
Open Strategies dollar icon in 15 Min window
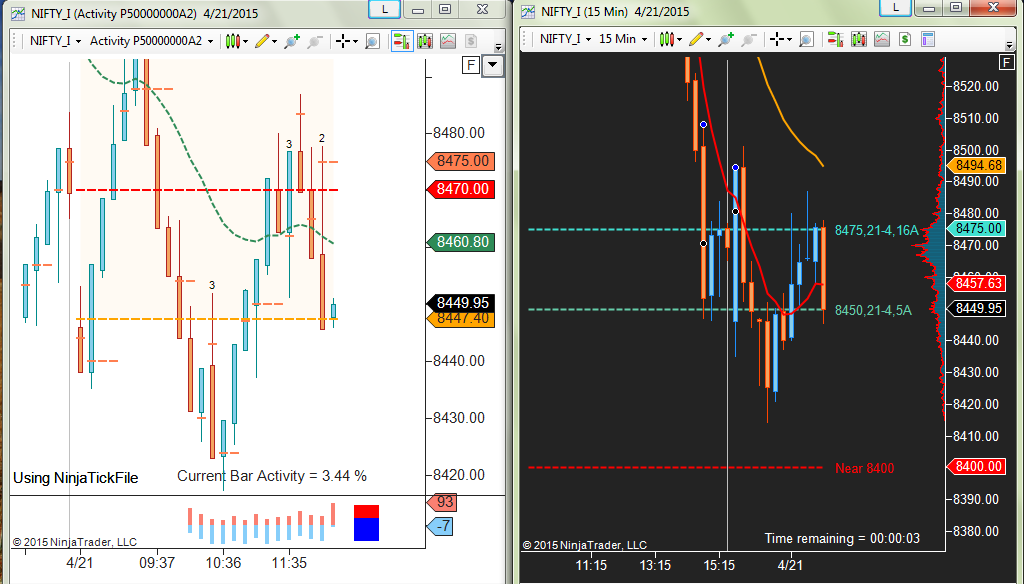[904, 39]
